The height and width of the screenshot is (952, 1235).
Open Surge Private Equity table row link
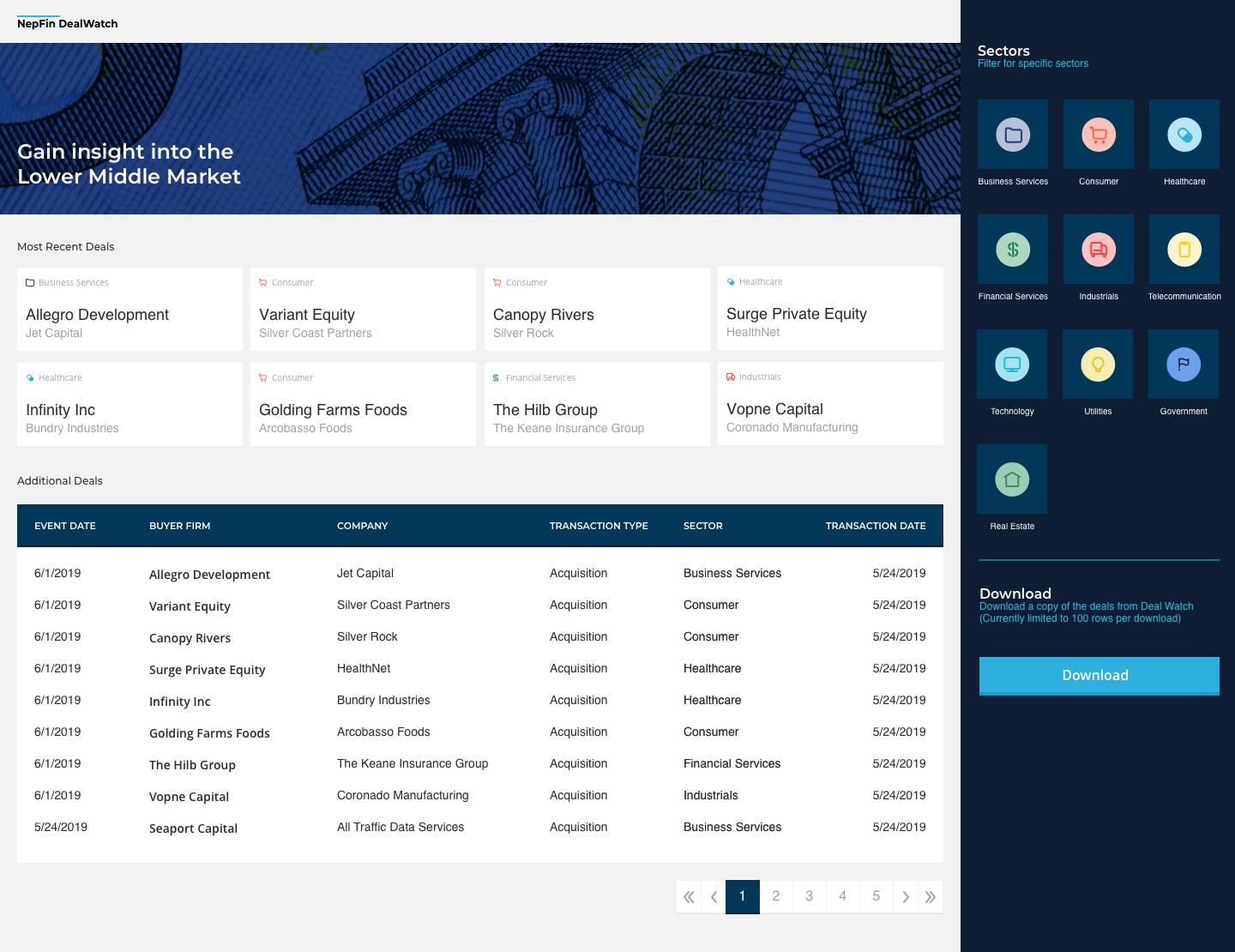pos(207,670)
